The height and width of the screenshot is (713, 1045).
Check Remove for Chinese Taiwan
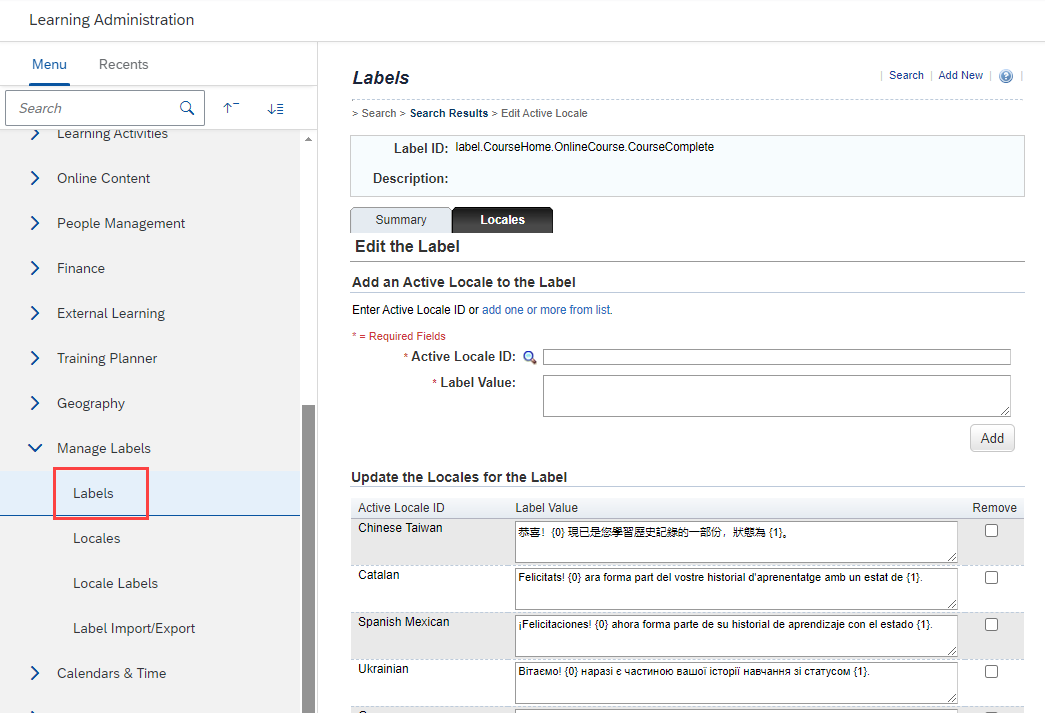(991, 530)
